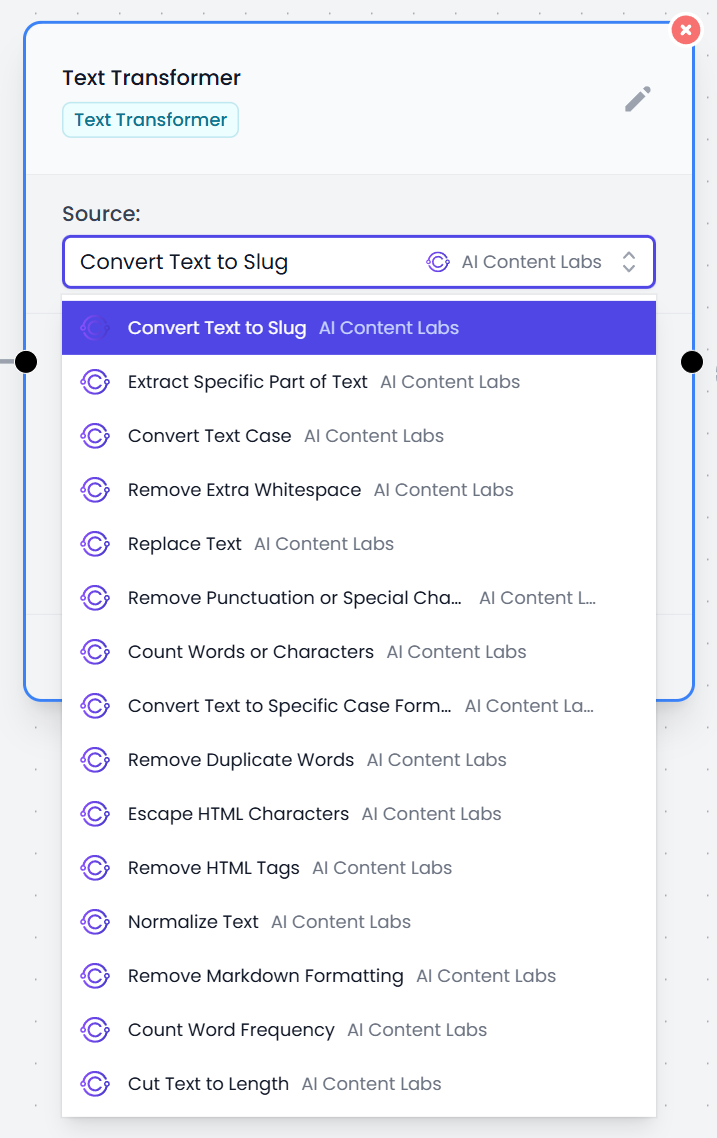The image size is (717, 1138).
Task: Choose Extract Specific Part of Text option
Action: (x=358, y=382)
